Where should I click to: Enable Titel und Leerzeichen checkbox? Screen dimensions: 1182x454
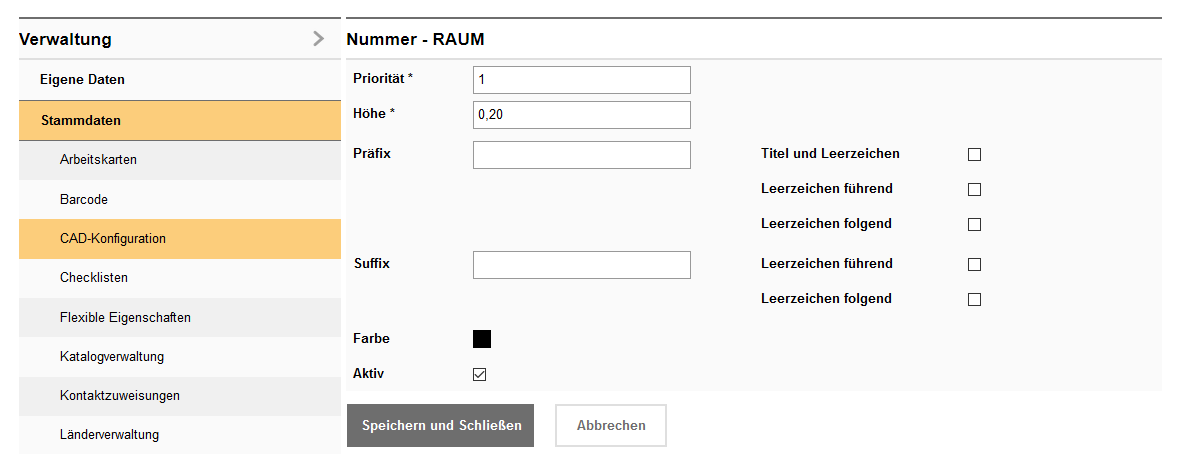[974, 155]
